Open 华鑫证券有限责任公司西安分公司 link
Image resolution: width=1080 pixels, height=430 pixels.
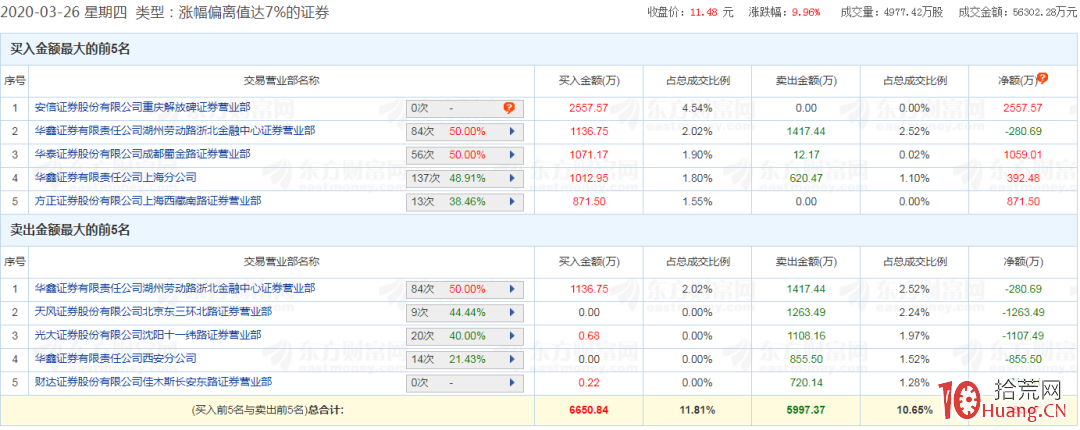[x=116, y=358]
